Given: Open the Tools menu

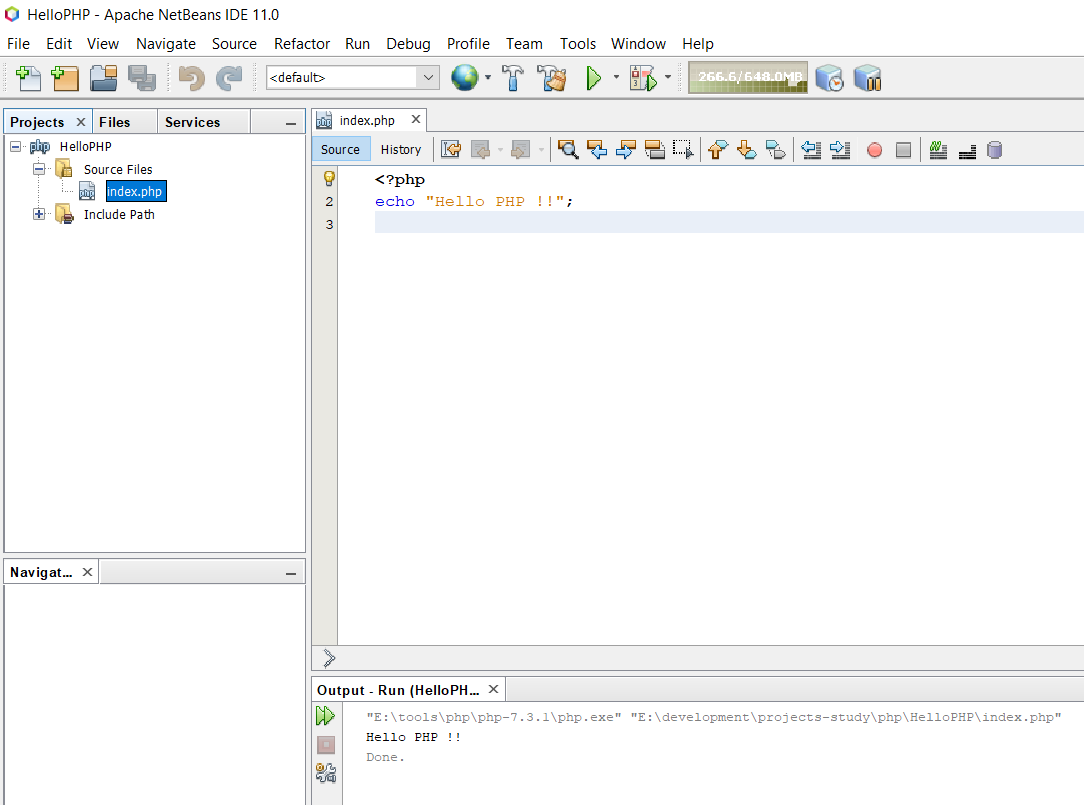Looking at the screenshot, I should tap(578, 44).
